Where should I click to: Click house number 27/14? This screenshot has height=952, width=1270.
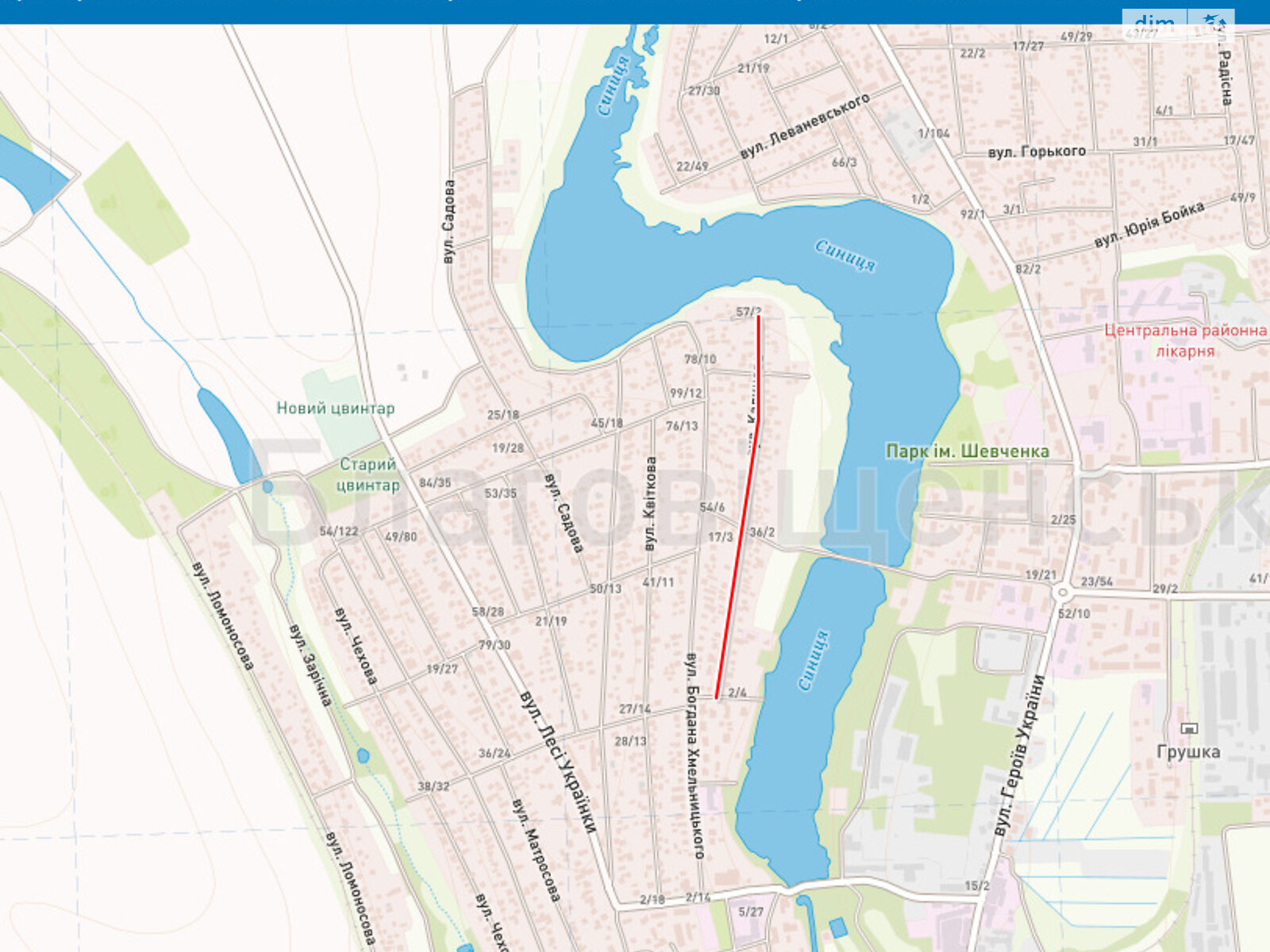pos(635,709)
